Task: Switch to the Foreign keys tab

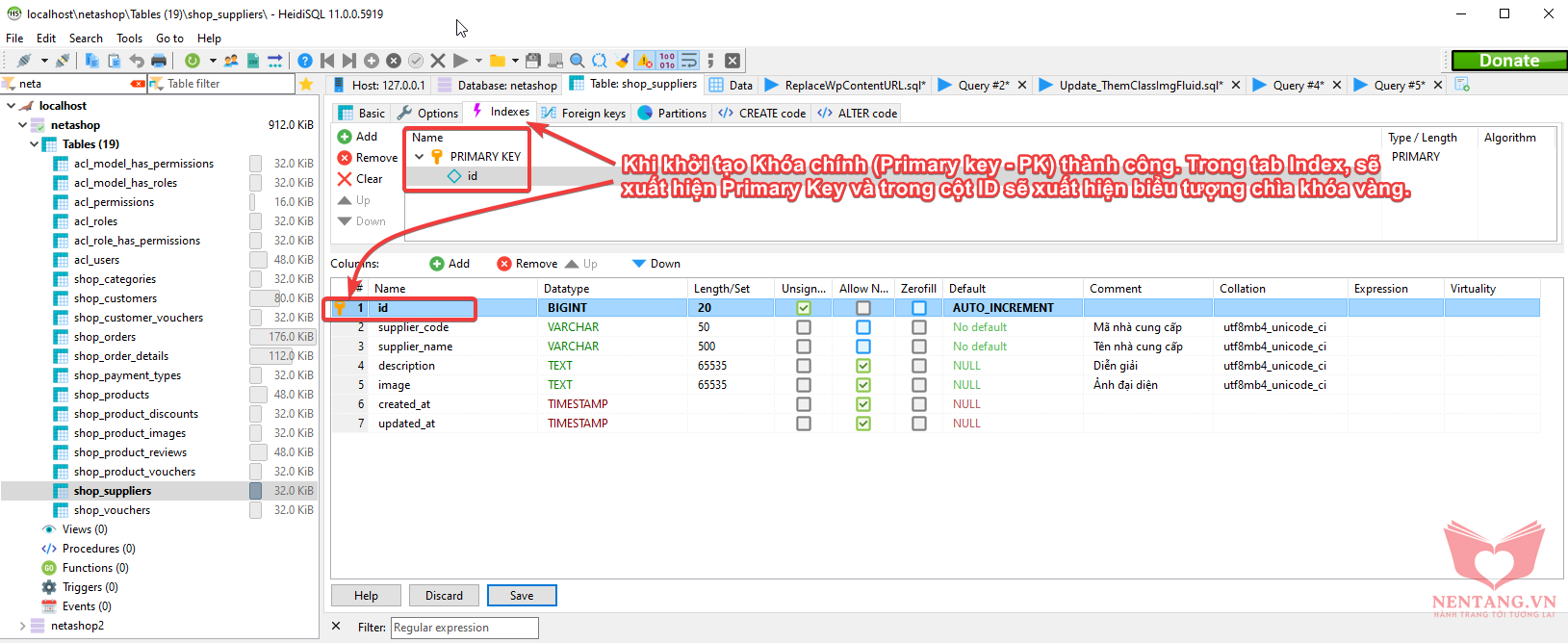Action: 583,114
